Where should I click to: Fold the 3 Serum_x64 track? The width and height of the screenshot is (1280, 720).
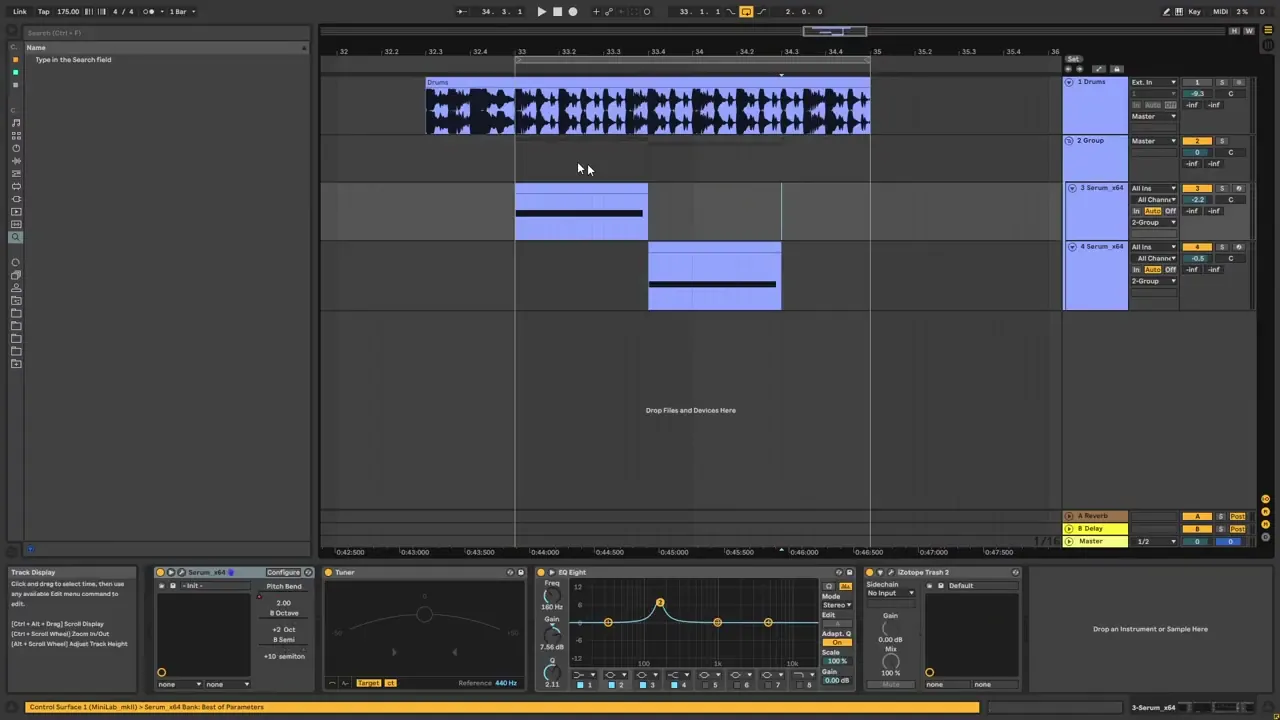(1072, 188)
